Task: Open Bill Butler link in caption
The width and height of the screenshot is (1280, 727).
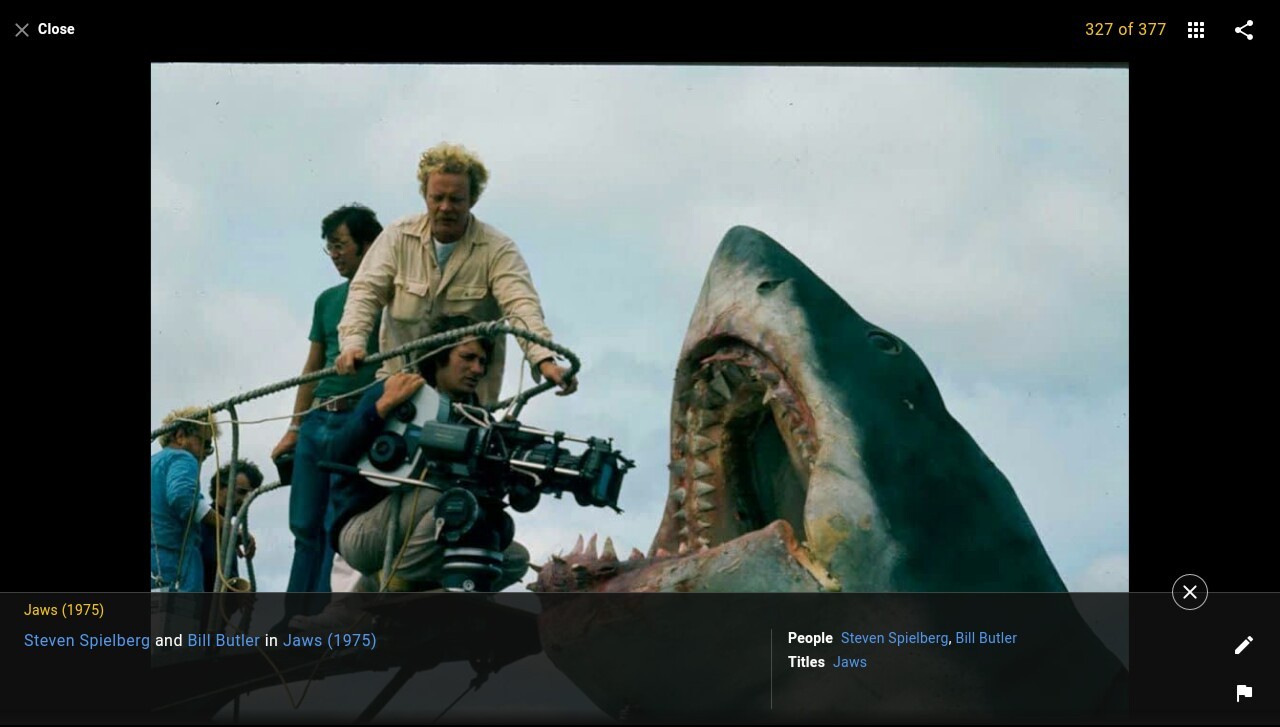Action: tap(224, 640)
